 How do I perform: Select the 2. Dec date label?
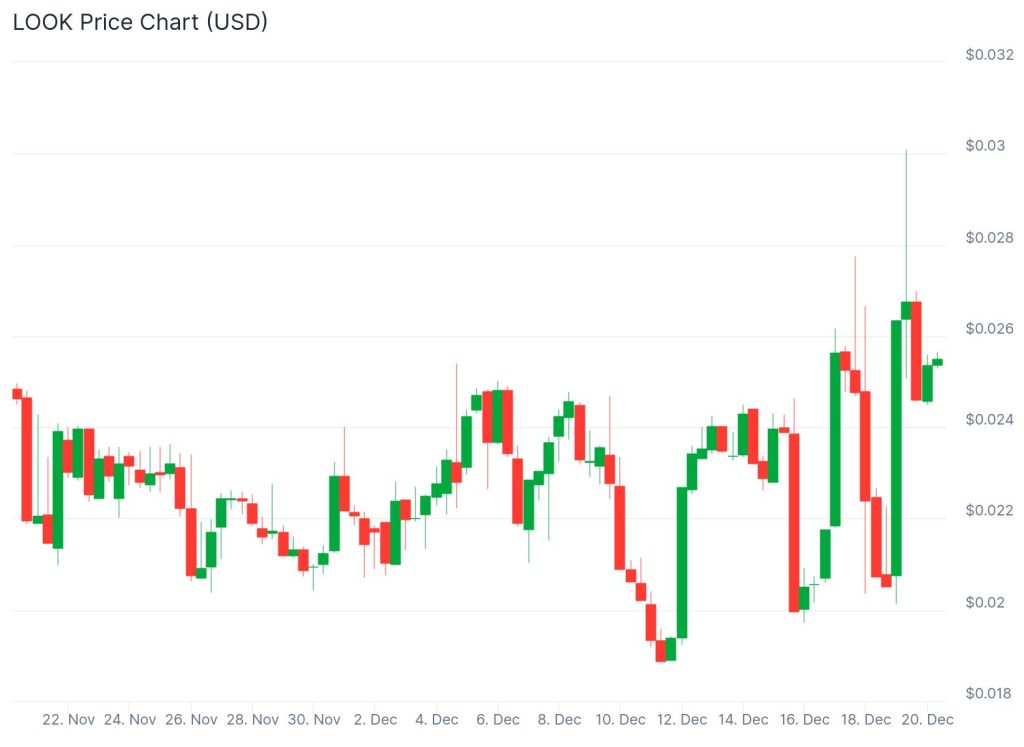point(378,720)
